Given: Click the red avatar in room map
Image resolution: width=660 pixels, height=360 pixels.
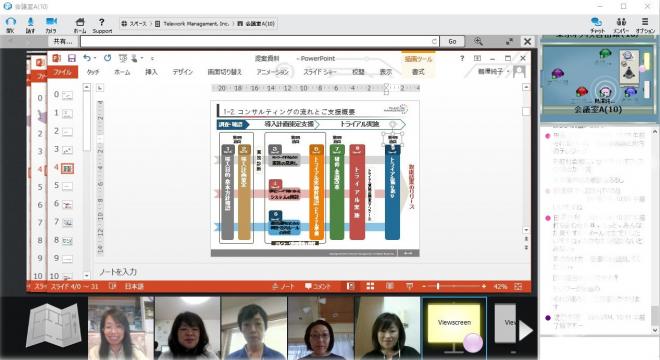Looking at the screenshot, I should [x=582, y=91].
